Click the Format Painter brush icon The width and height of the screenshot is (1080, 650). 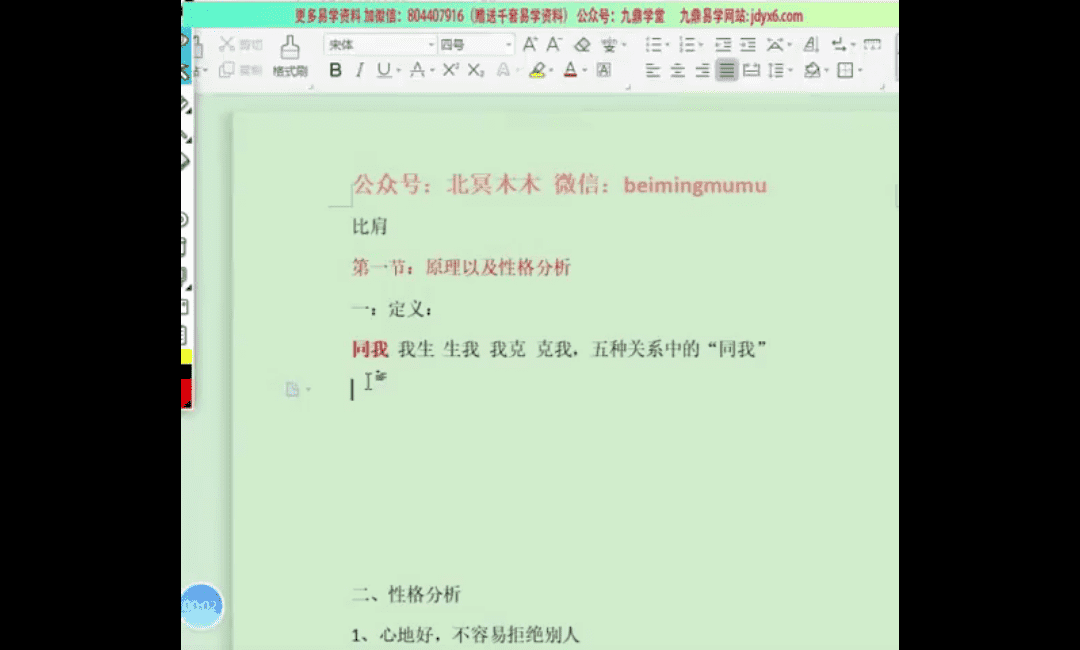289,48
